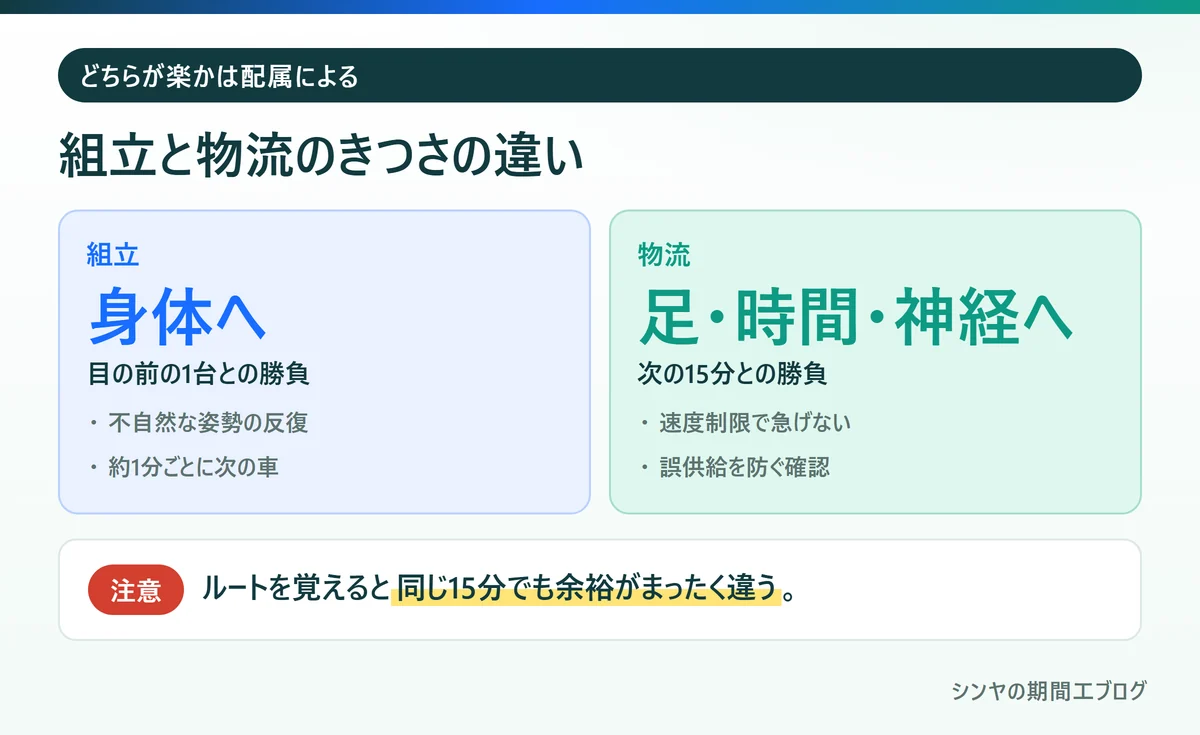Click the large blue '身体へ' text

[176, 316]
